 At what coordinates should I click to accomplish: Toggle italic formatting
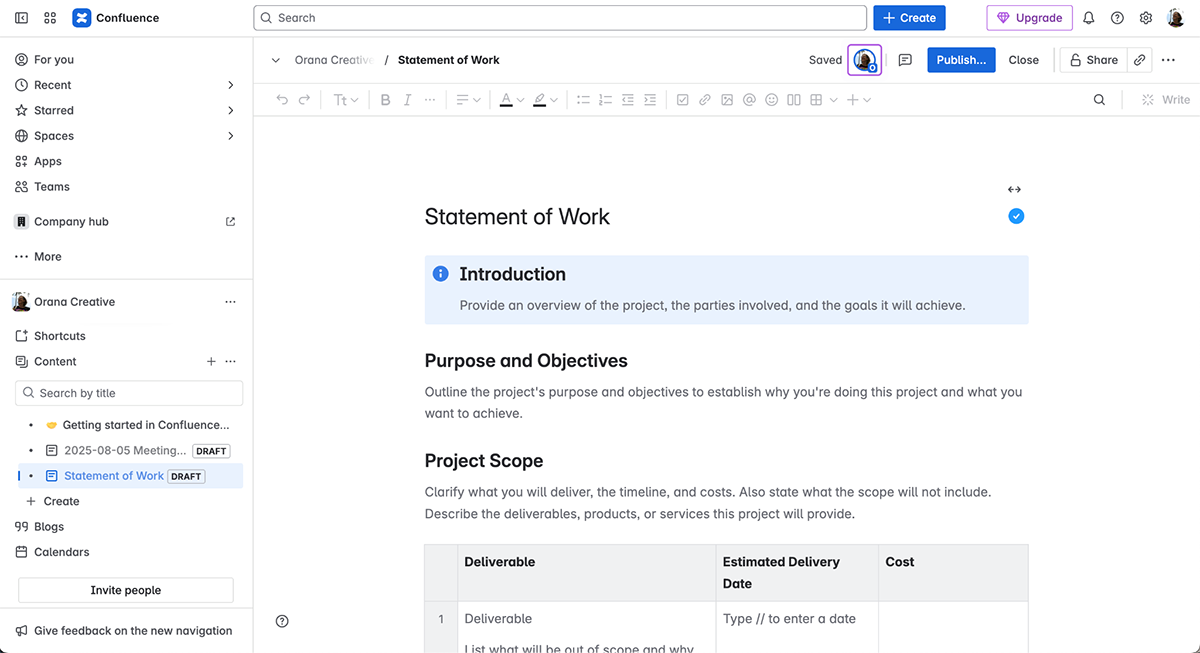[x=407, y=99]
